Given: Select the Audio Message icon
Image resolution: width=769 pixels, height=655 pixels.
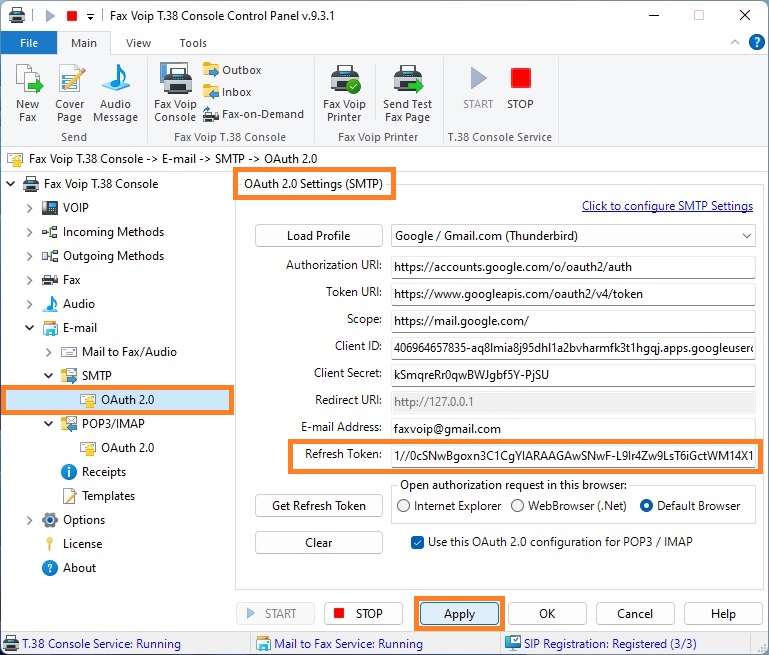Looking at the screenshot, I should [x=115, y=93].
